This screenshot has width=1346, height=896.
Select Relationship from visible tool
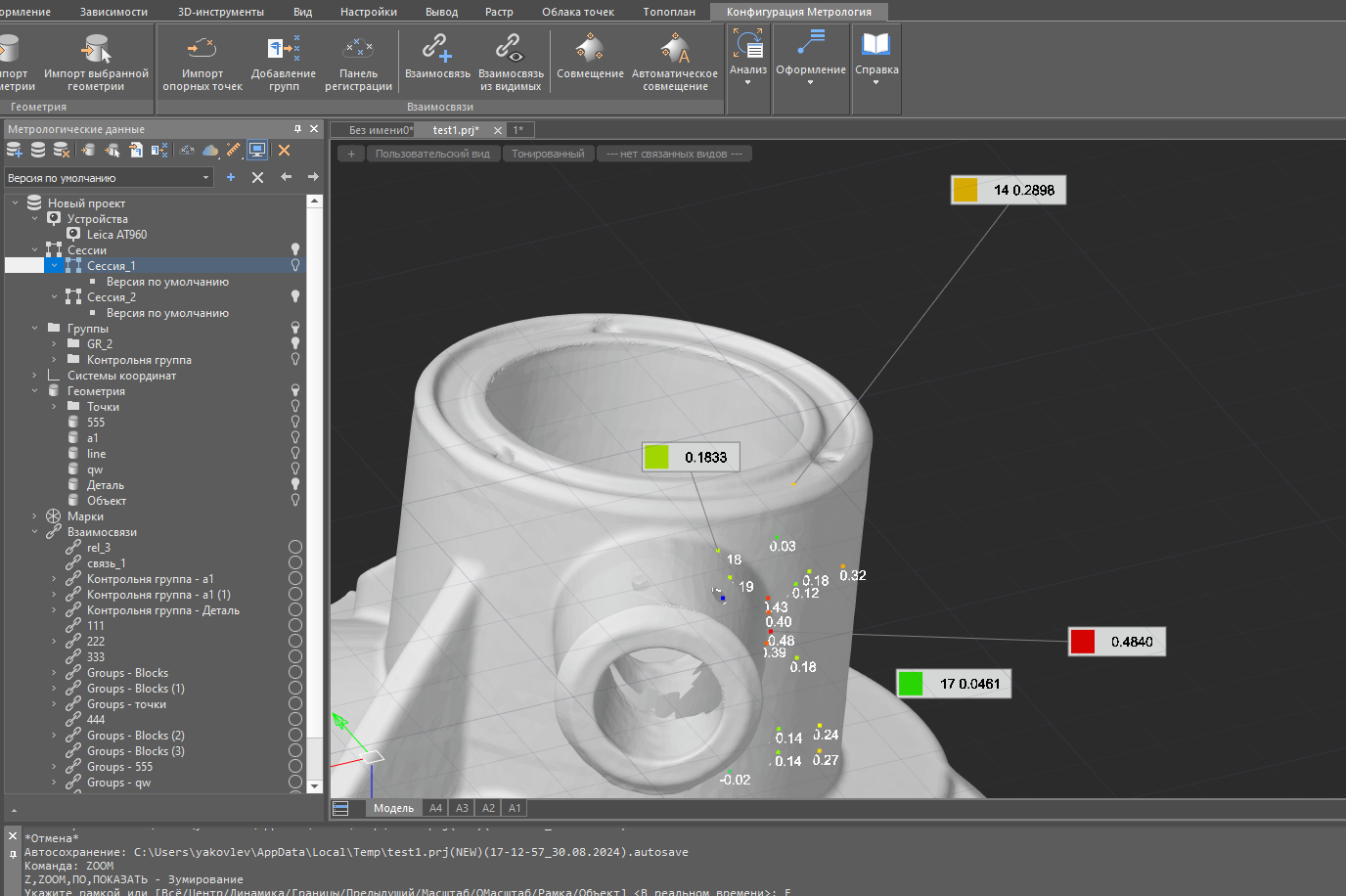(510, 49)
